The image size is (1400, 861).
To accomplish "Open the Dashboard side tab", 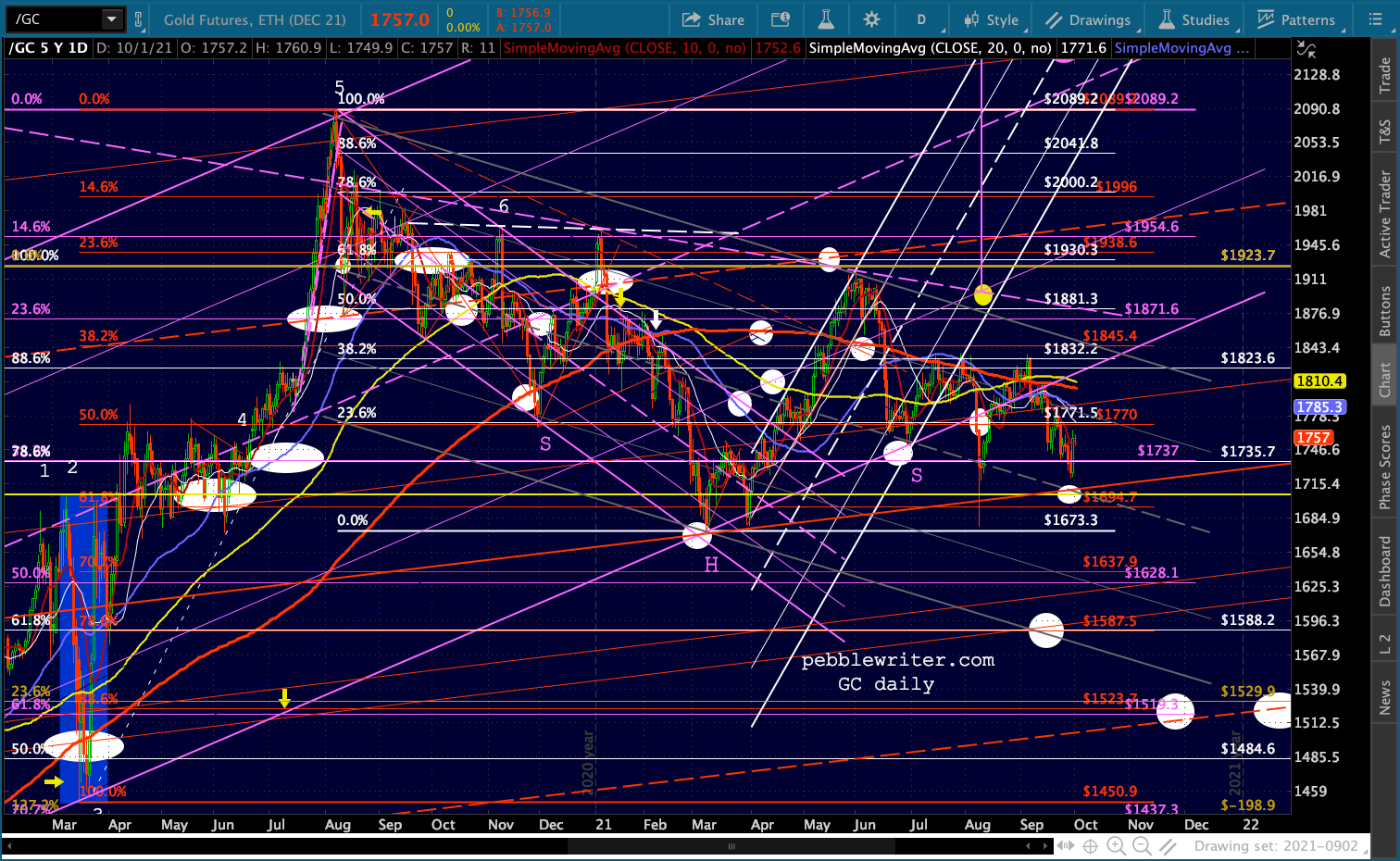I will [1385, 570].
